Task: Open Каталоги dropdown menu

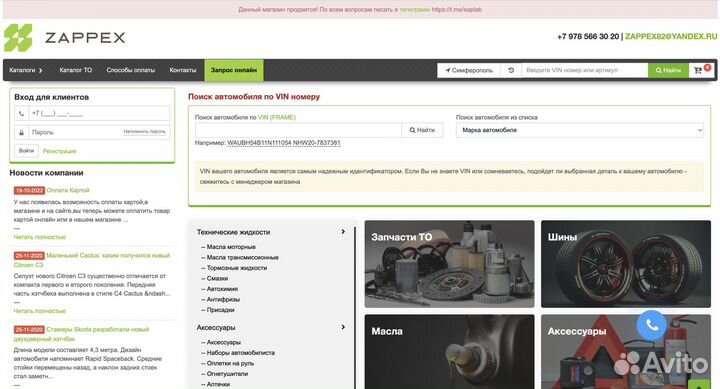Action: click(x=26, y=70)
